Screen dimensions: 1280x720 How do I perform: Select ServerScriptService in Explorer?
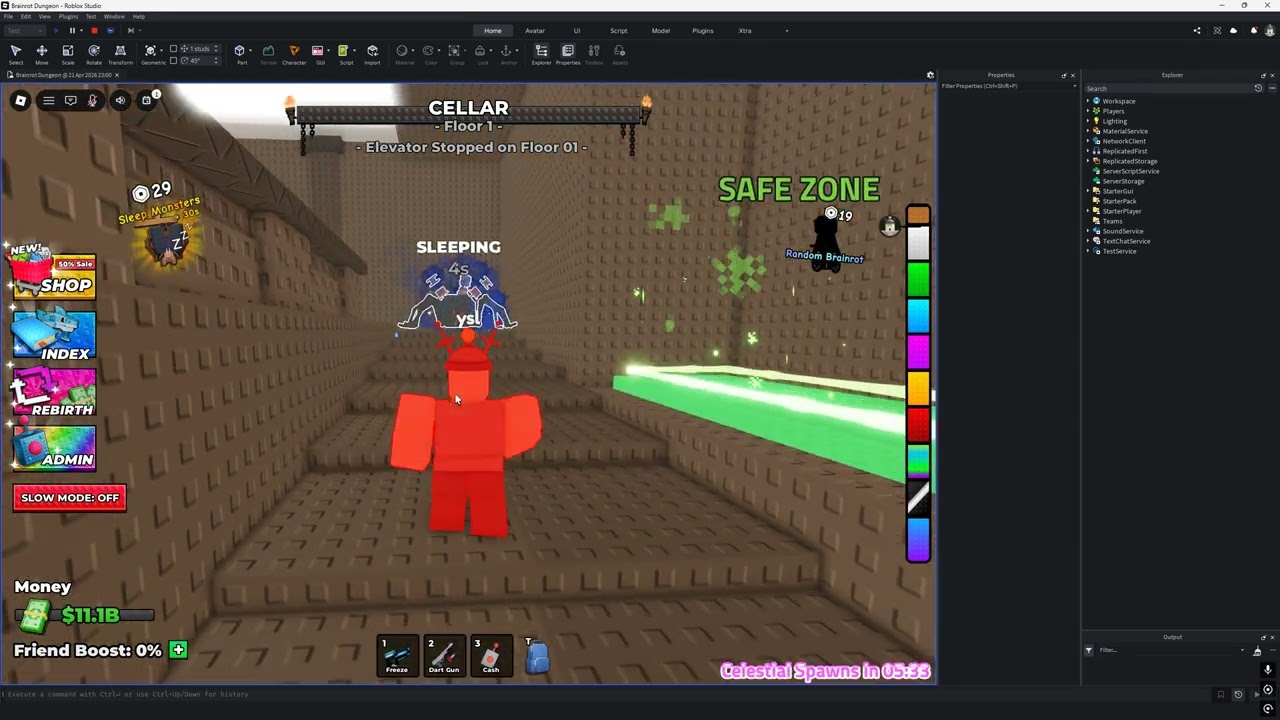click(1130, 171)
